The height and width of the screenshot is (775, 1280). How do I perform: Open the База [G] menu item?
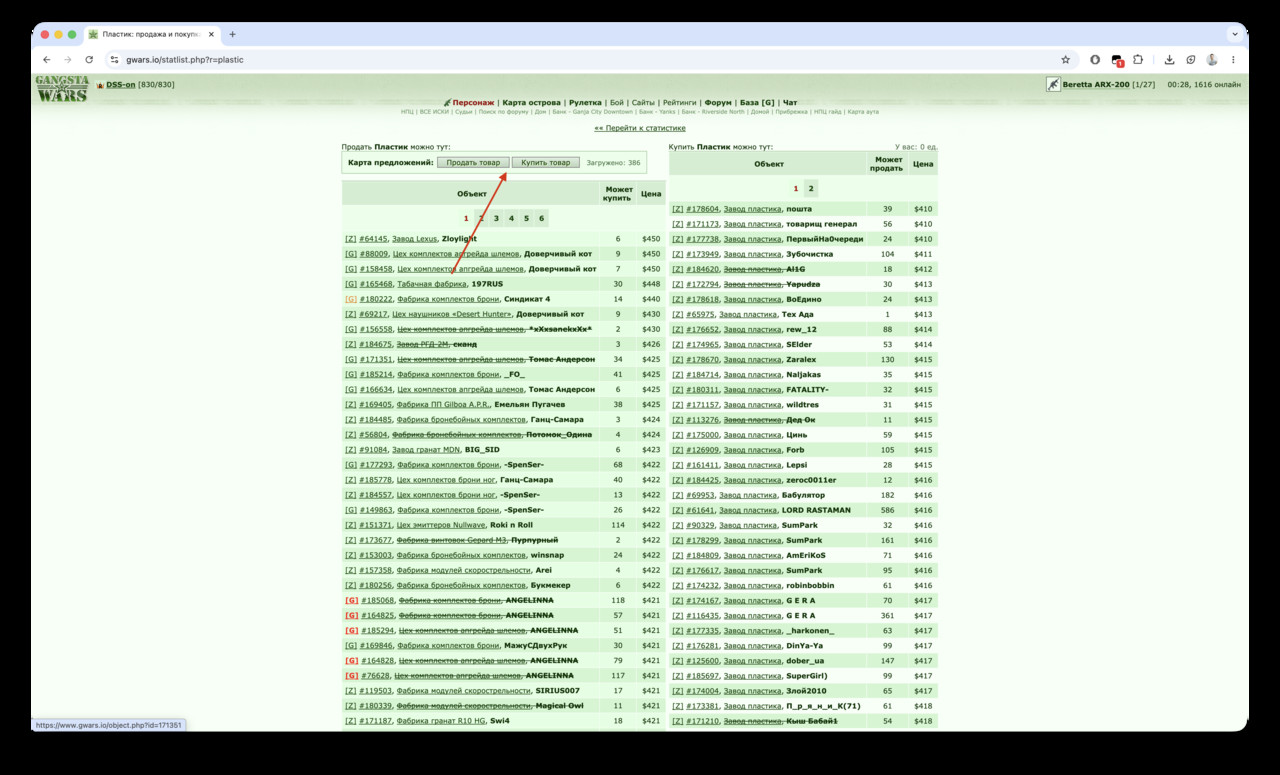(757, 102)
